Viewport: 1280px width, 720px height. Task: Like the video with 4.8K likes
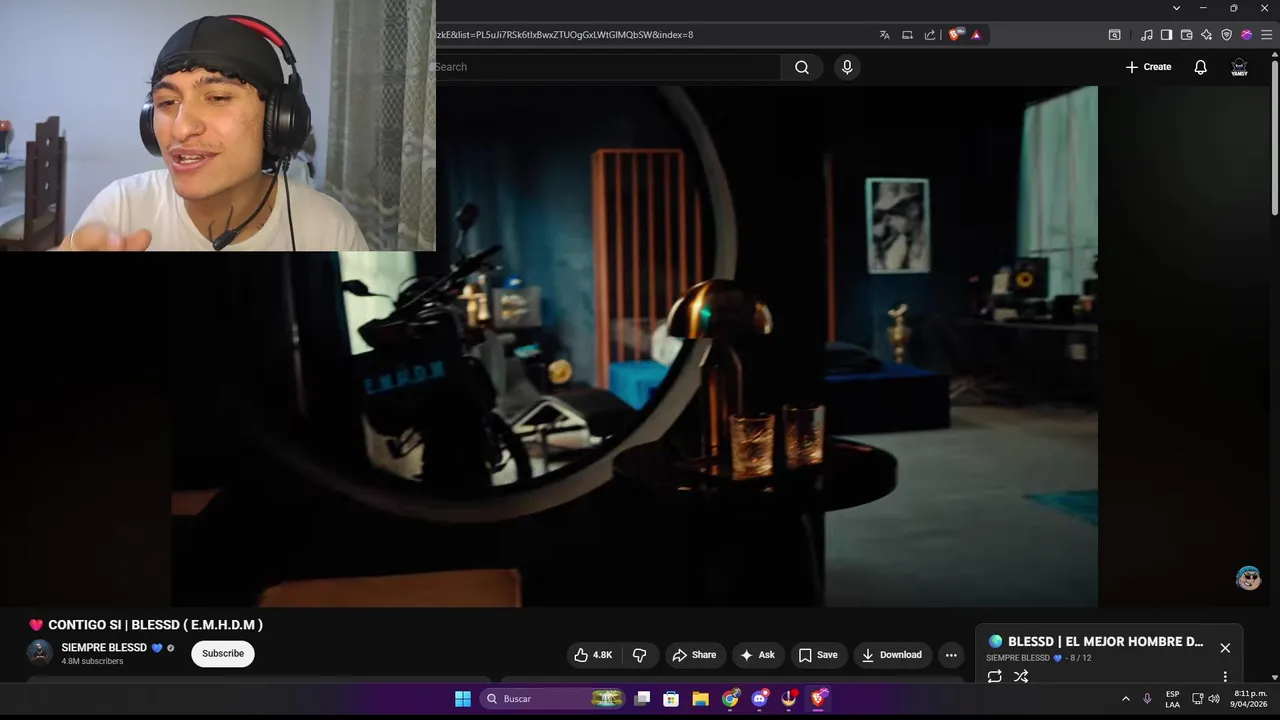point(593,655)
